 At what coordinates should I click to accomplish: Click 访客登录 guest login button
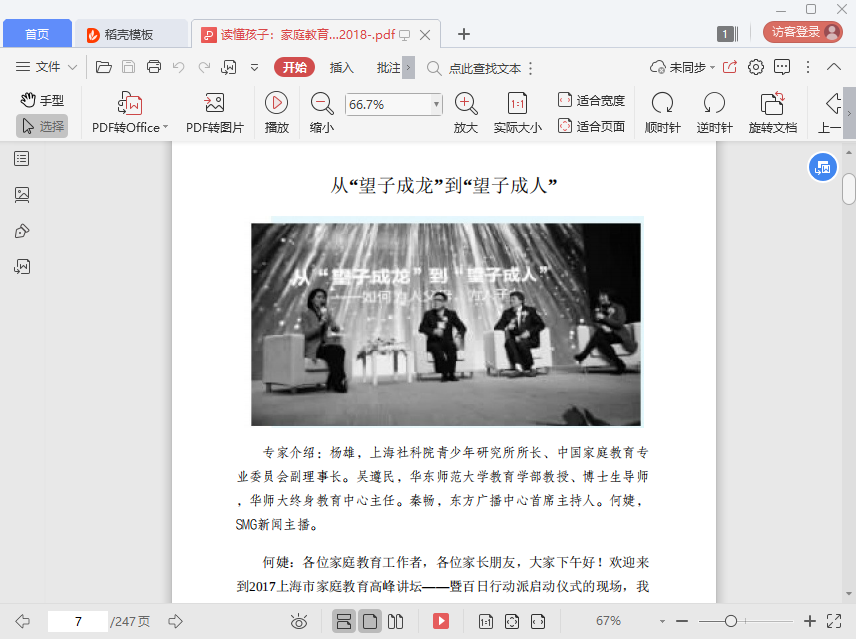(803, 32)
